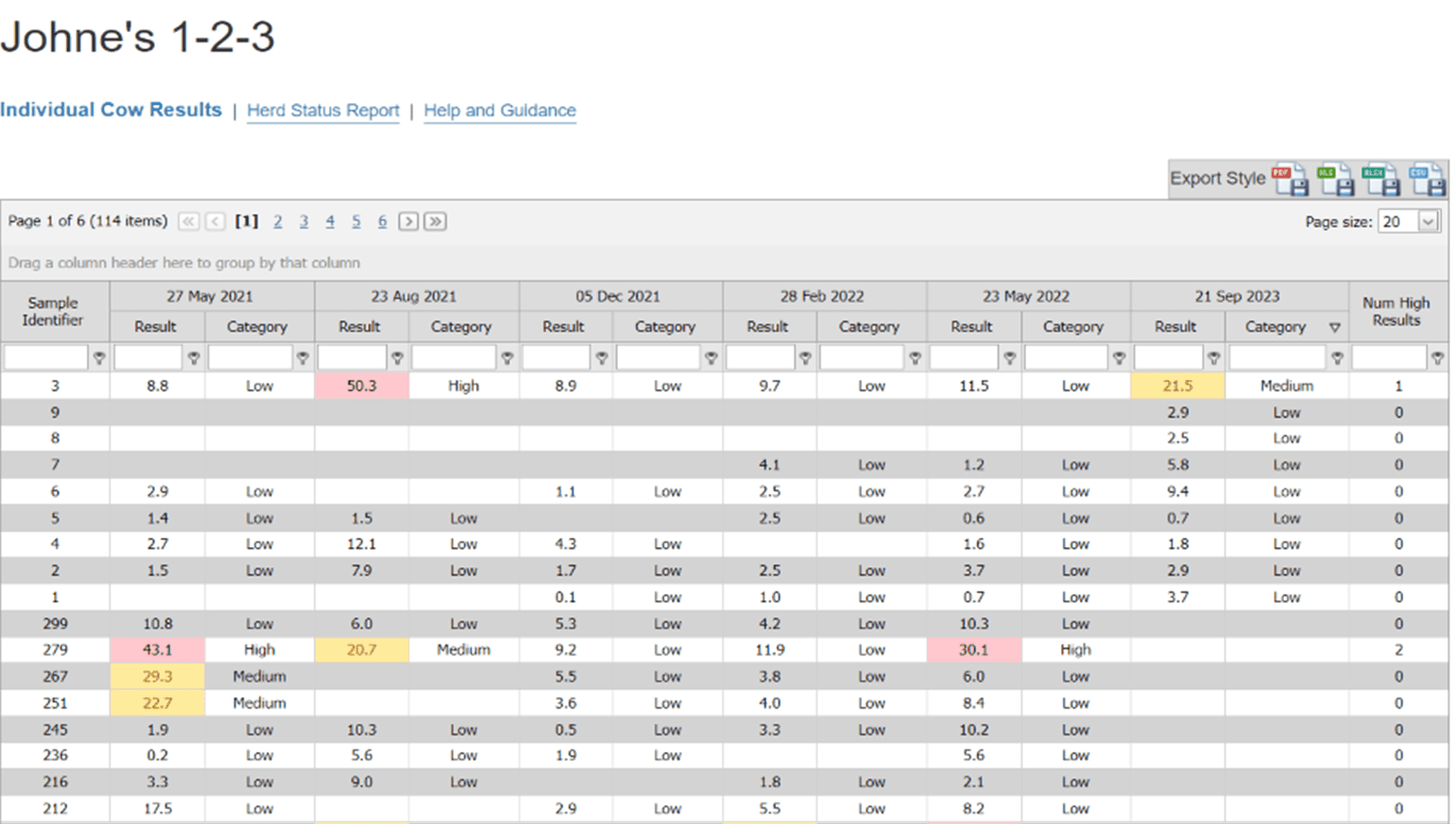
Task: Go to page 3 of results
Action: [303, 221]
